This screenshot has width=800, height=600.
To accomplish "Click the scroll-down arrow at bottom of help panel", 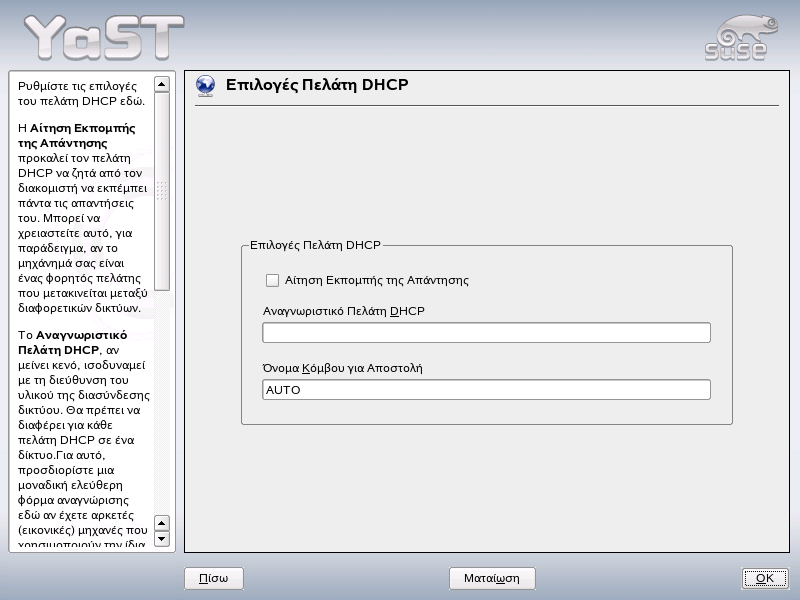I will 162,539.
